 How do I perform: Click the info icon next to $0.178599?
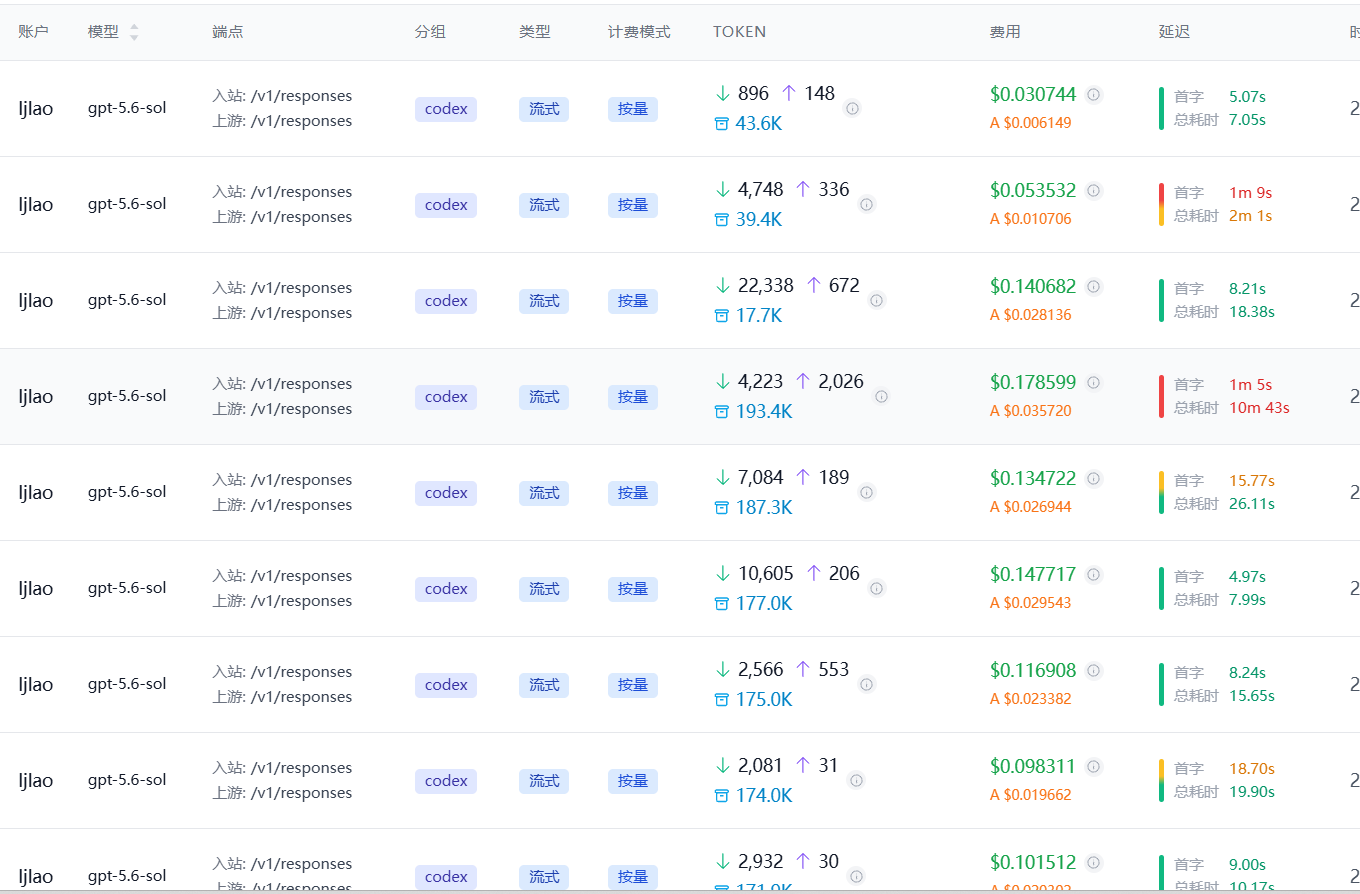[x=1094, y=383]
